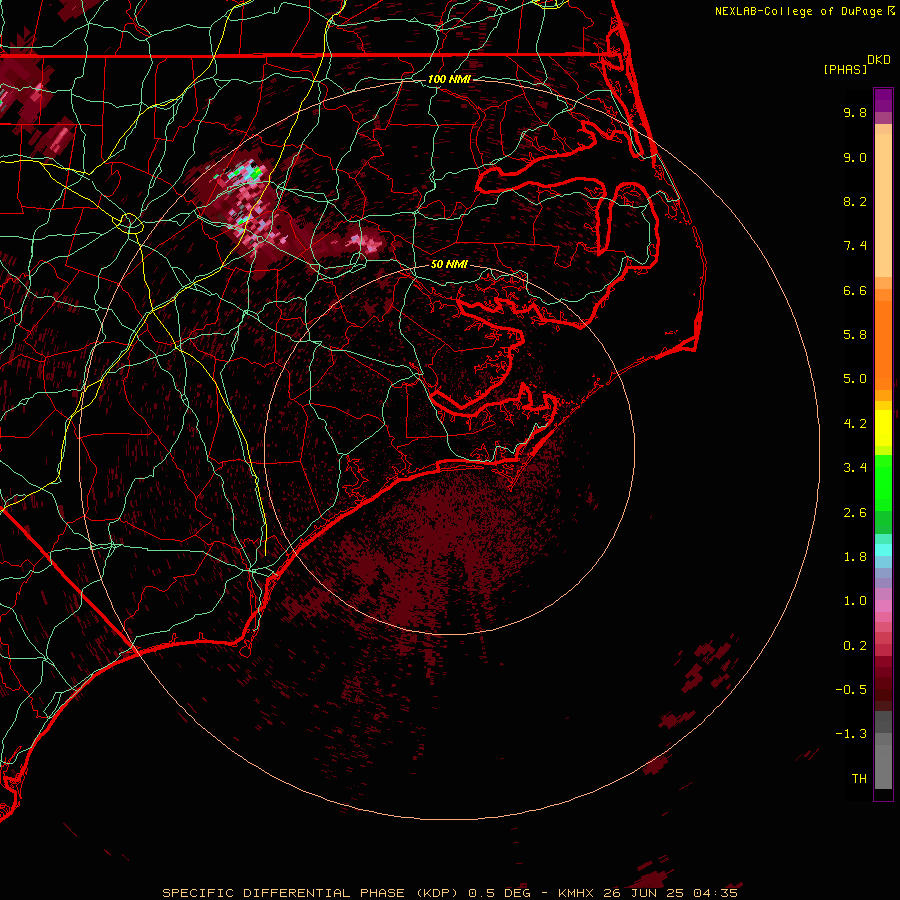This screenshot has width=900, height=900.
Task: Select the 2.6 scale value
Action: coord(855,513)
